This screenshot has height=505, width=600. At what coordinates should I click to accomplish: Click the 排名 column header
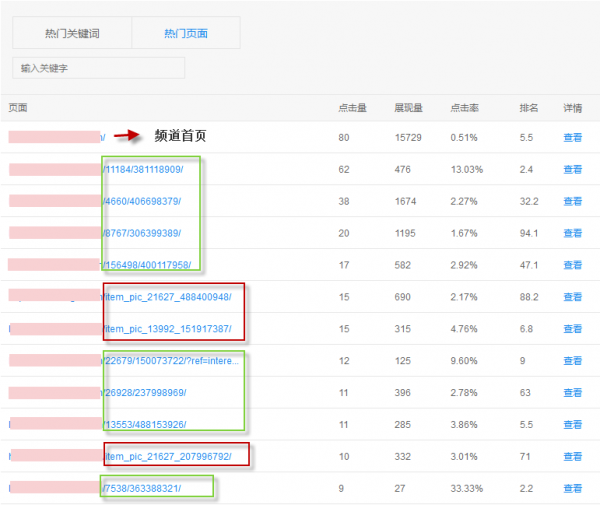529,107
